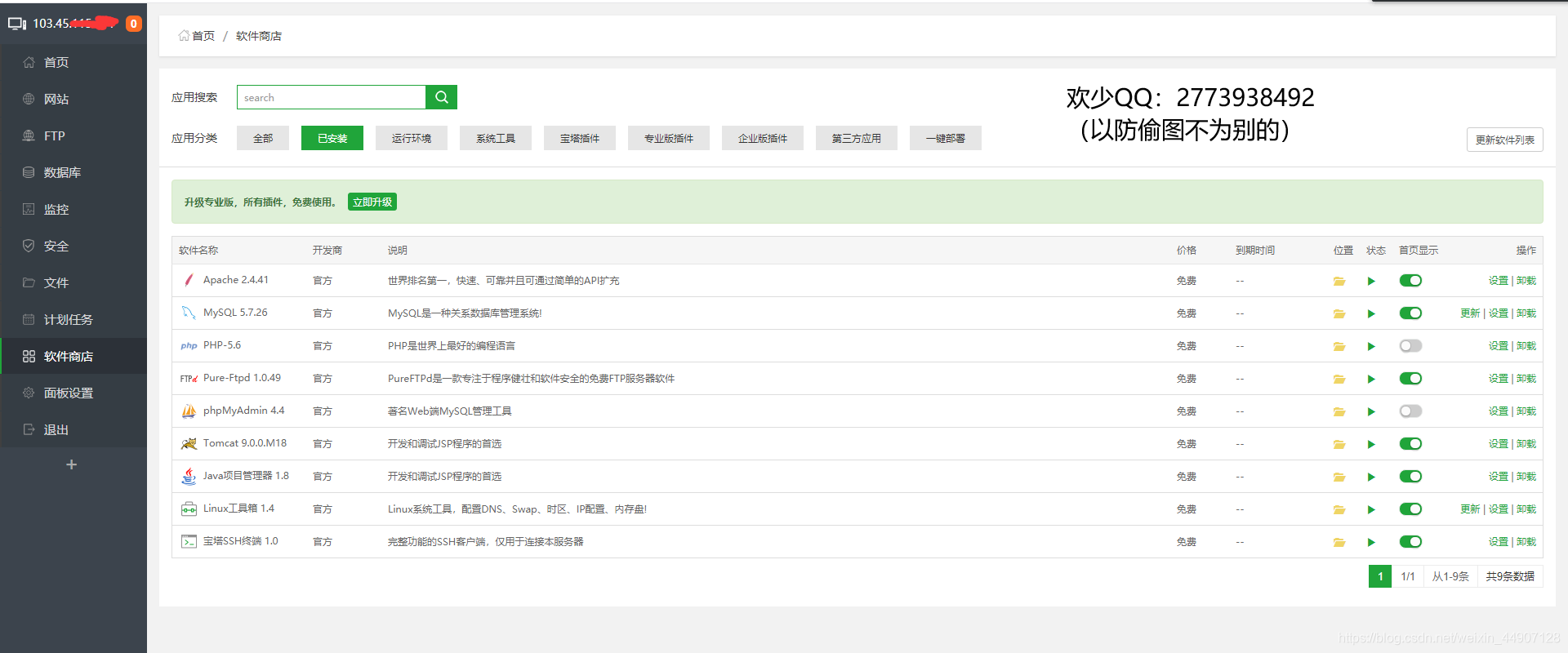
Task: Open folder location for Tomcat 9.0.0.M18
Action: point(1339,444)
